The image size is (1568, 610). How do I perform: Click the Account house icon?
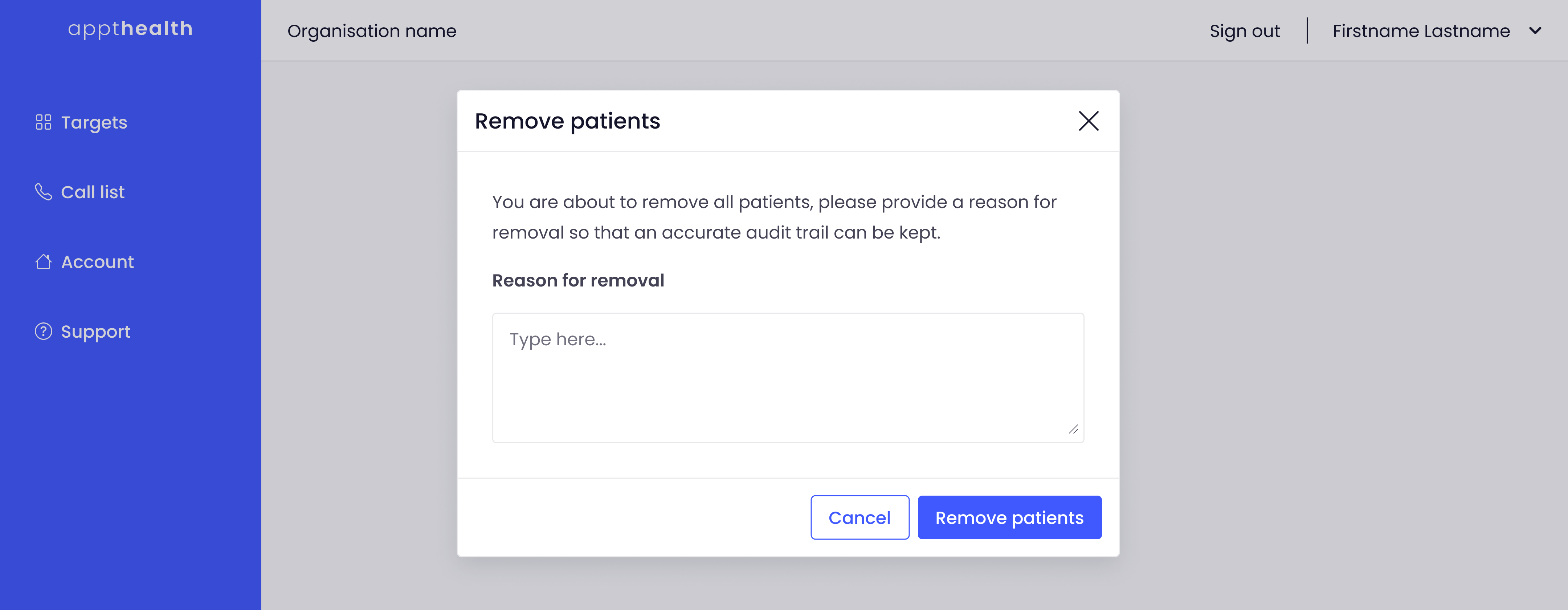coord(43,262)
